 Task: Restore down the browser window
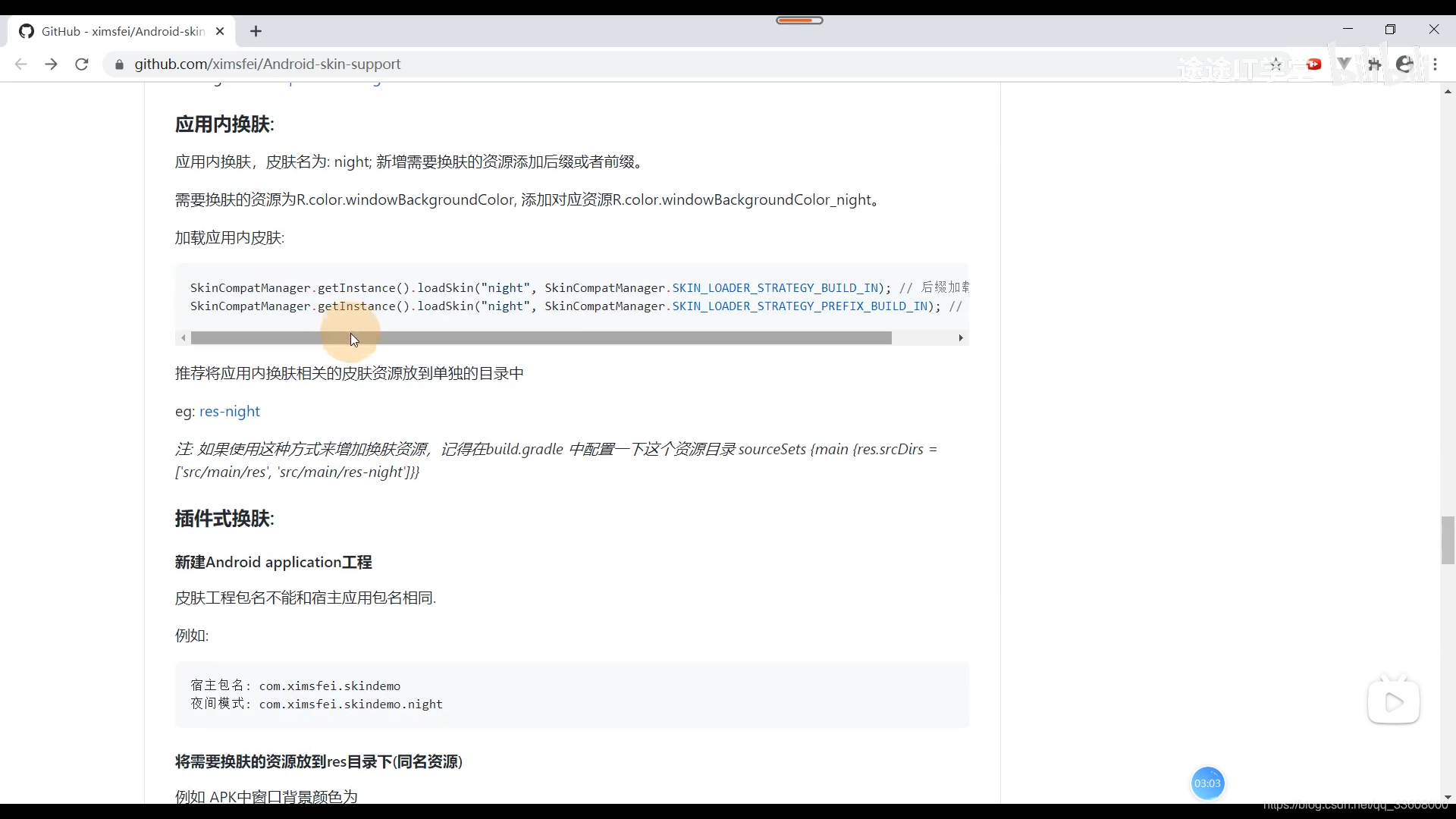point(1390,30)
